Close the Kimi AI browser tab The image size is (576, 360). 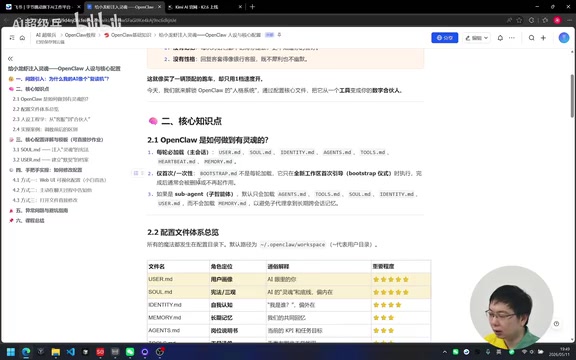[241, 7]
